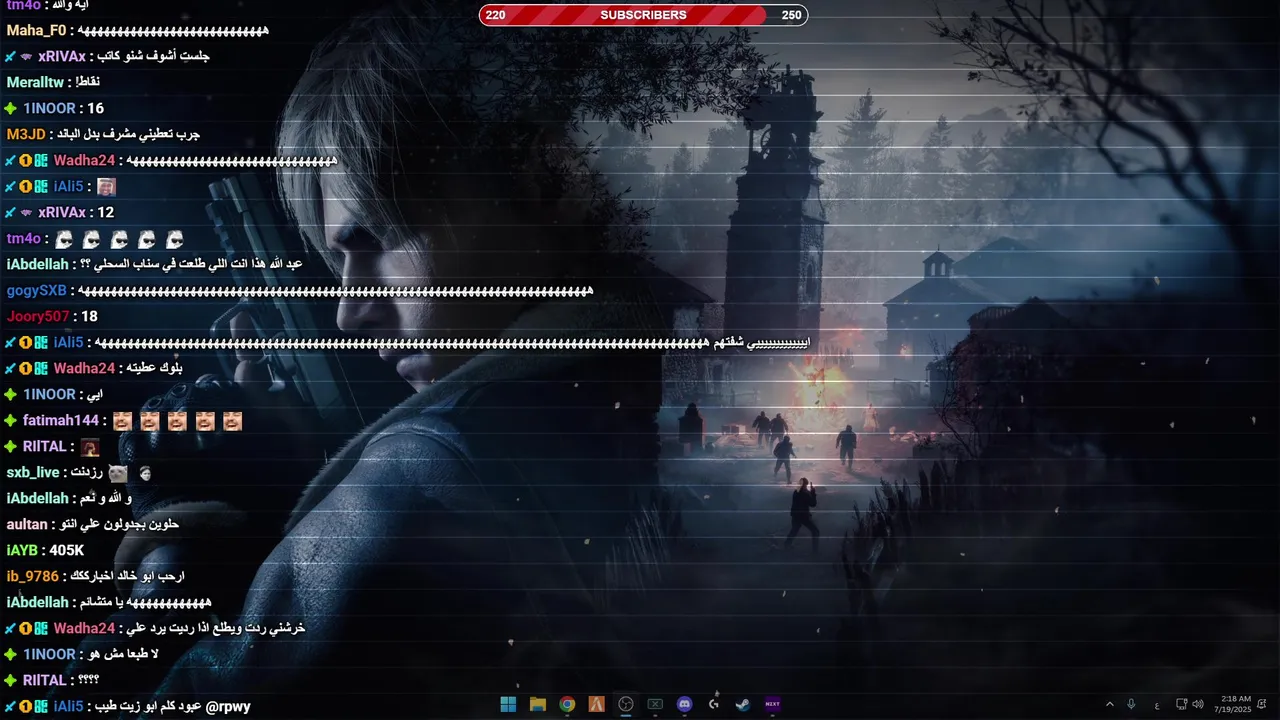Viewport: 1280px width, 720px height.
Task: Click the 220 subscriber count label
Action: [495, 15]
